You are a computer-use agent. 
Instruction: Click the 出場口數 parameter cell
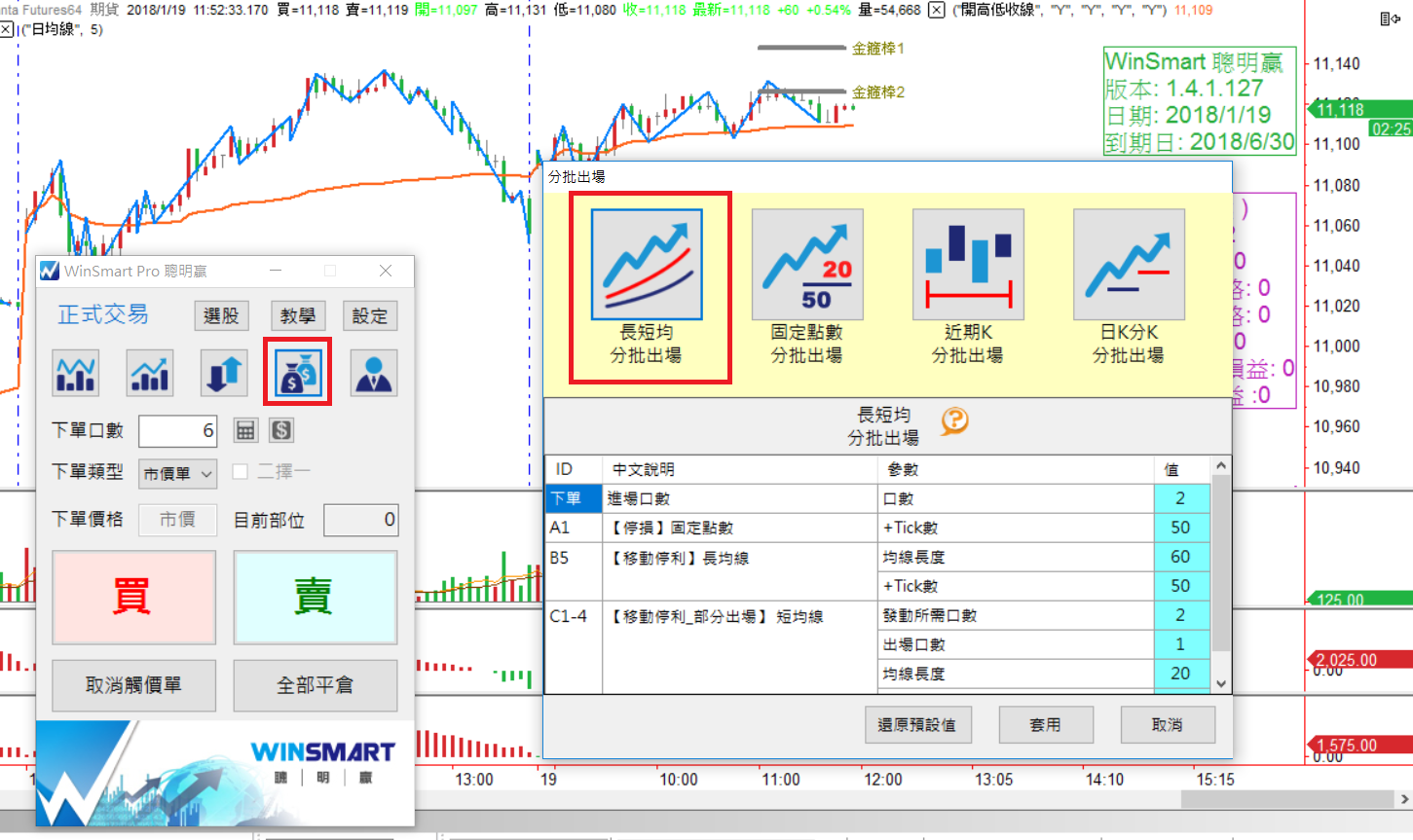[x=1016, y=644]
